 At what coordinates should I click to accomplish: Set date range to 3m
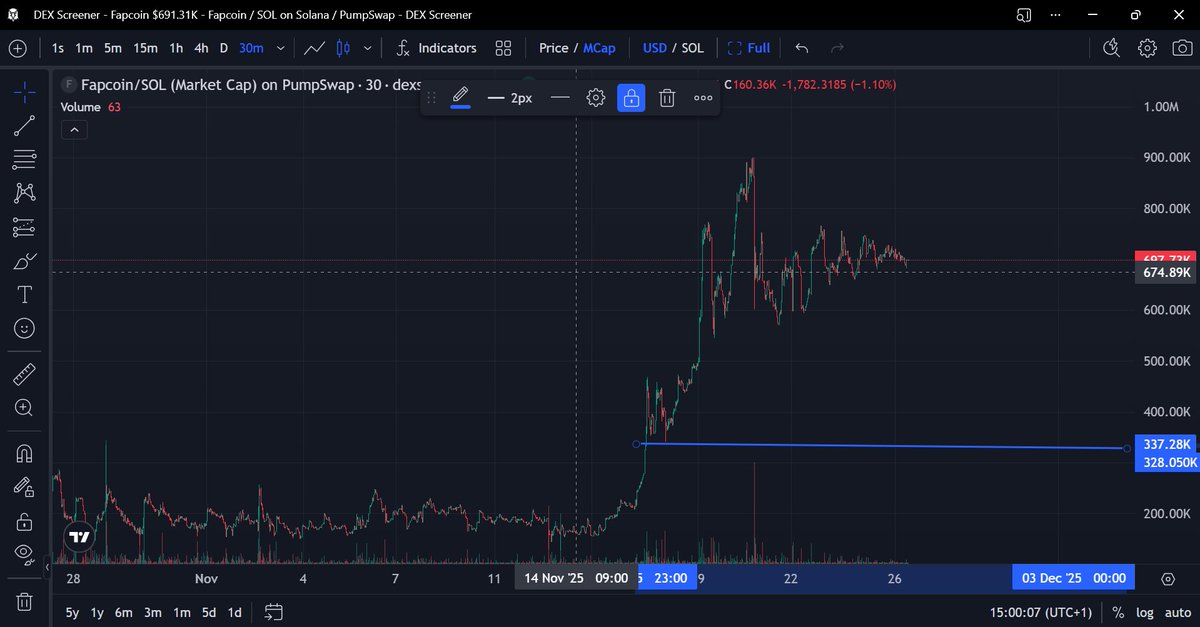(x=153, y=612)
